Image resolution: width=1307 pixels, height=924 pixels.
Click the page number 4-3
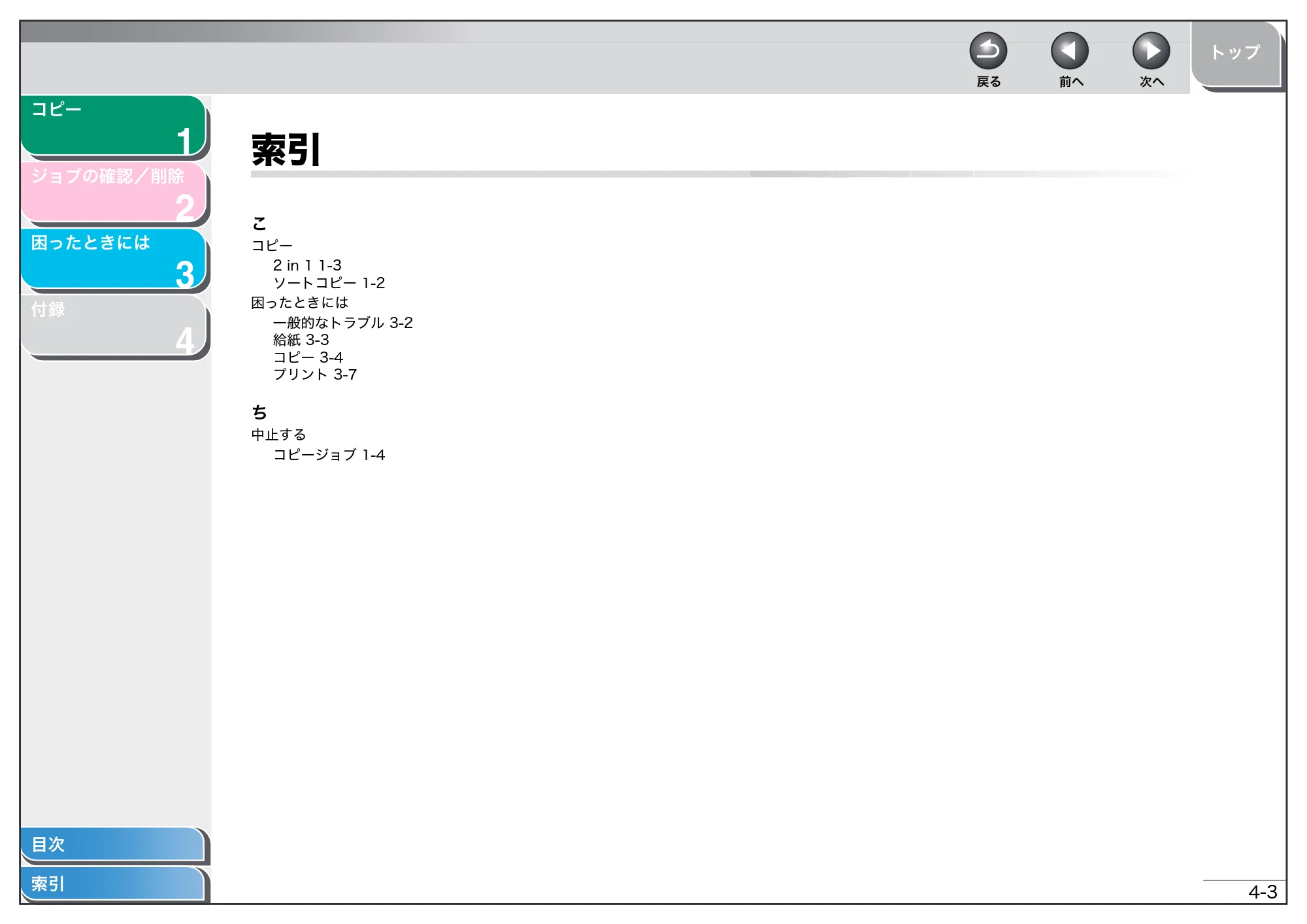pos(1263,892)
